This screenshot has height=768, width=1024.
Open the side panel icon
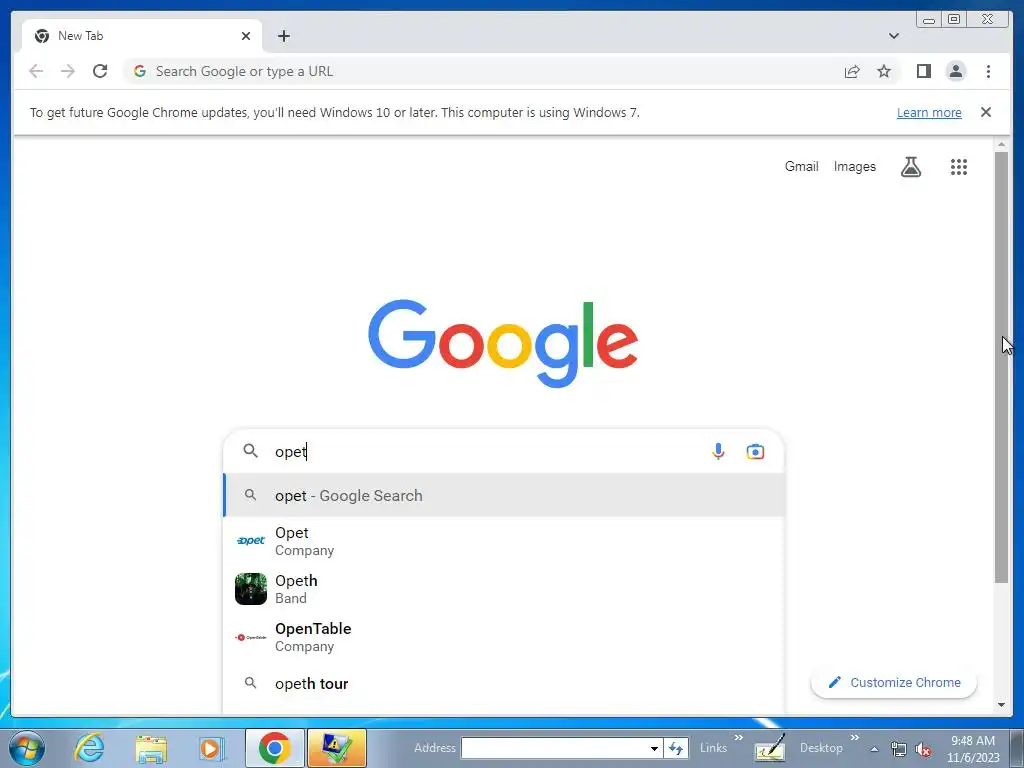[923, 71]
